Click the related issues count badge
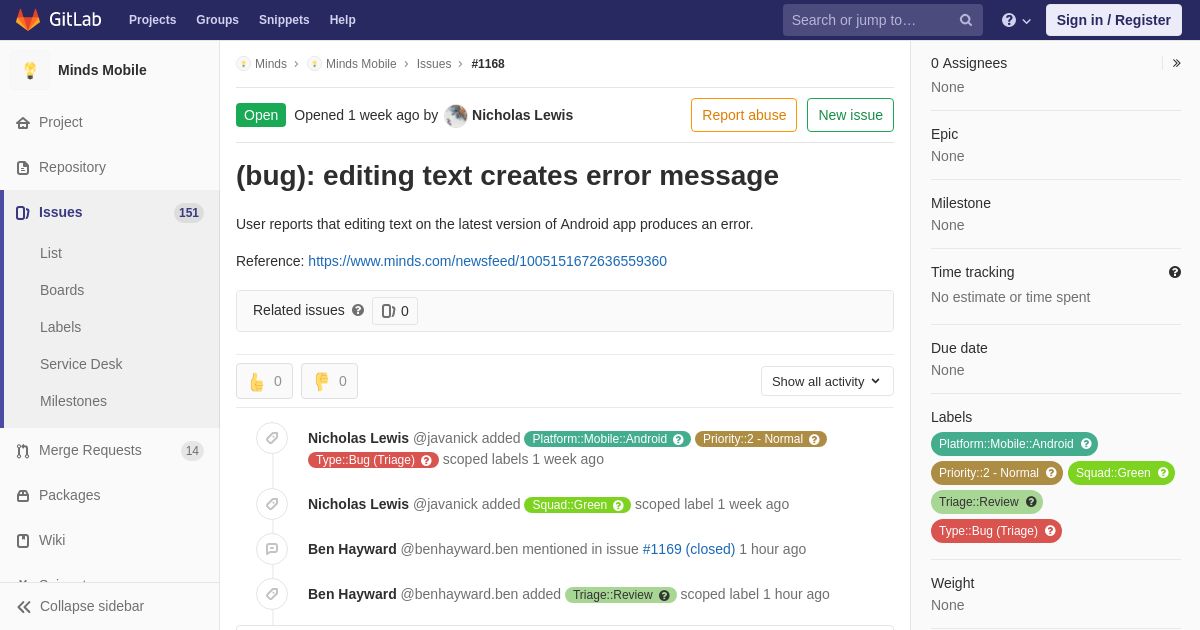 point(395,311)
